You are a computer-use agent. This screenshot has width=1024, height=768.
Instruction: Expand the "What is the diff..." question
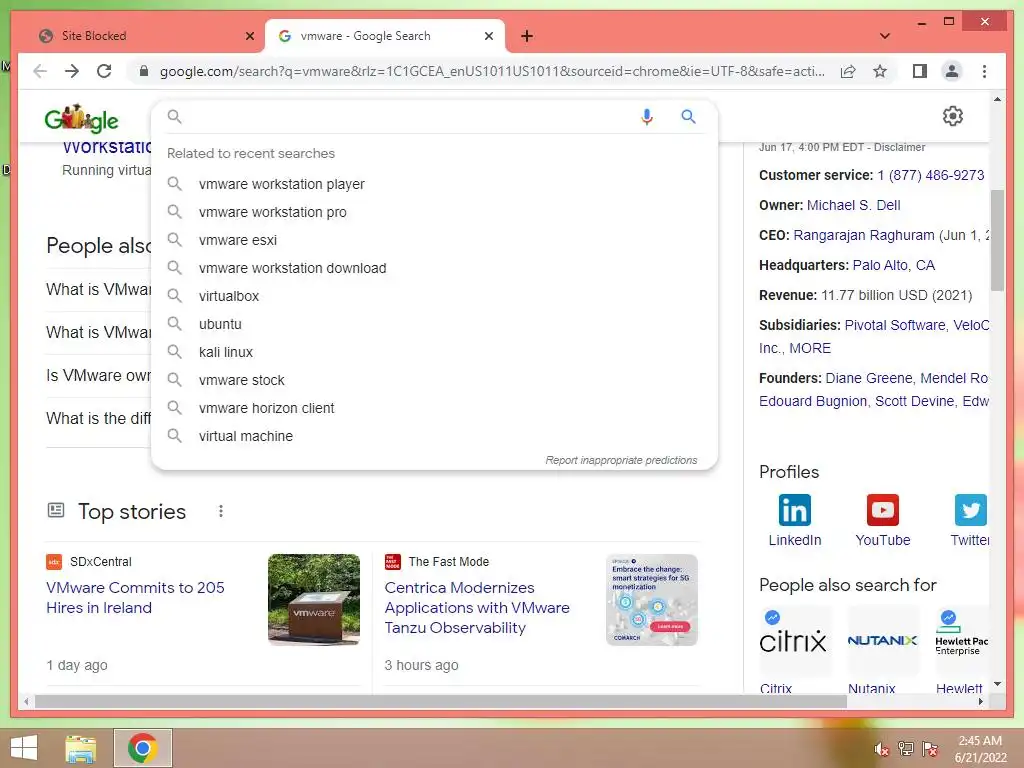coord(99,419)
